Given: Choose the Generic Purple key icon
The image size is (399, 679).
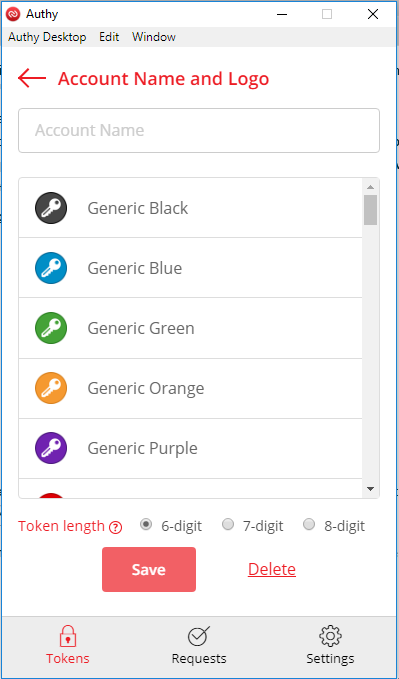Looking at the screenshot, I should (x=51, y=448).
